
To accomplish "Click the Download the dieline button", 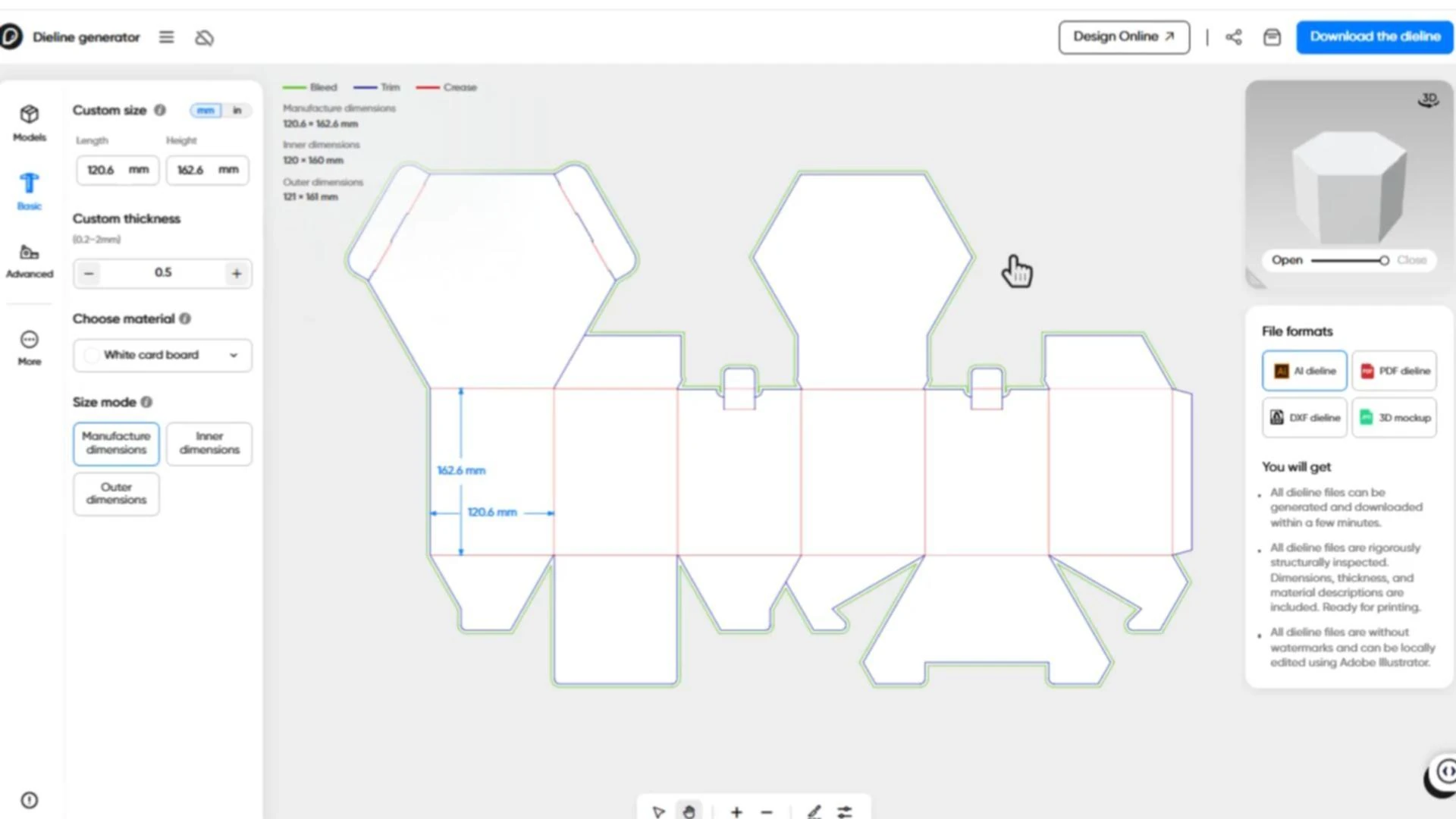I will pos(1374,36).
